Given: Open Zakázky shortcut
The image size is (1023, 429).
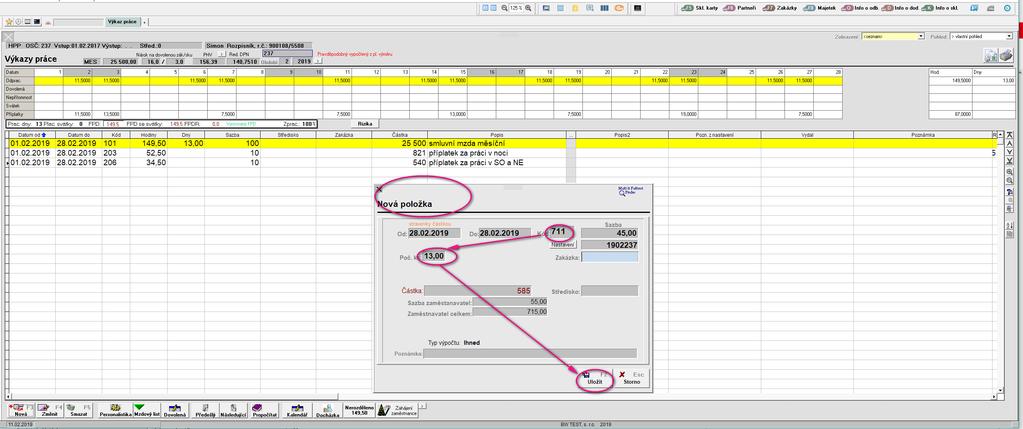Looking at the screenshot, I should pyautogui.click(x=780, y=8).
